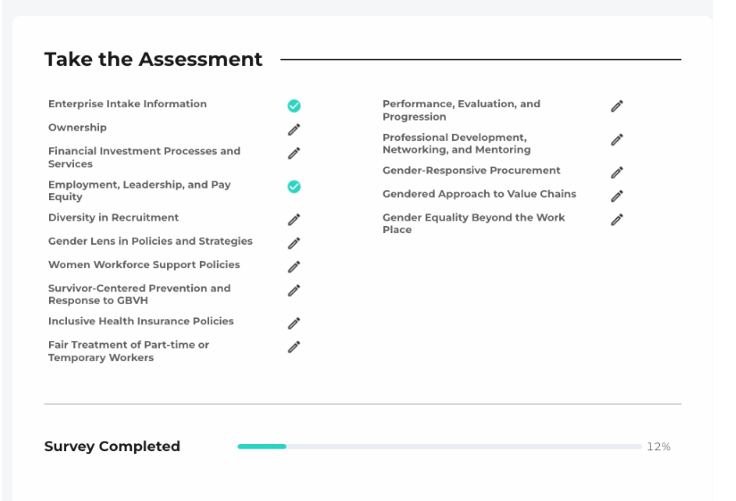736x501 pixels.
Task: Edit Gender Lens in Policies and Strategies
Action: [294, 243]
